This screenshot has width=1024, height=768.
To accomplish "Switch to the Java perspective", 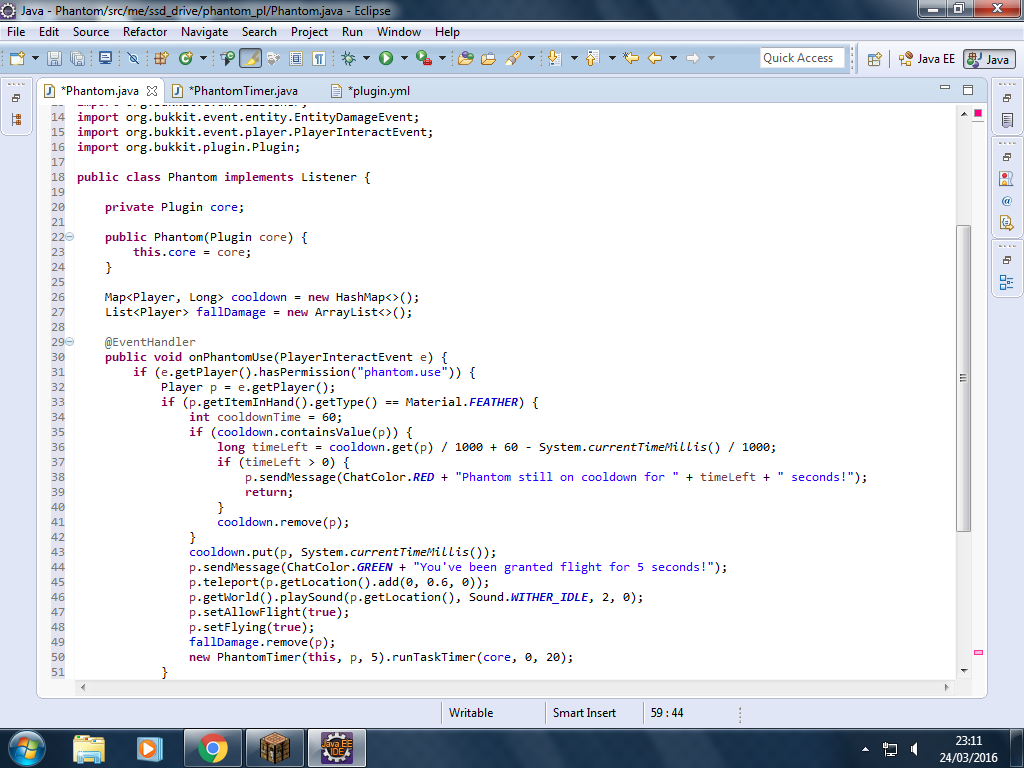I will (x=989, y=59).
